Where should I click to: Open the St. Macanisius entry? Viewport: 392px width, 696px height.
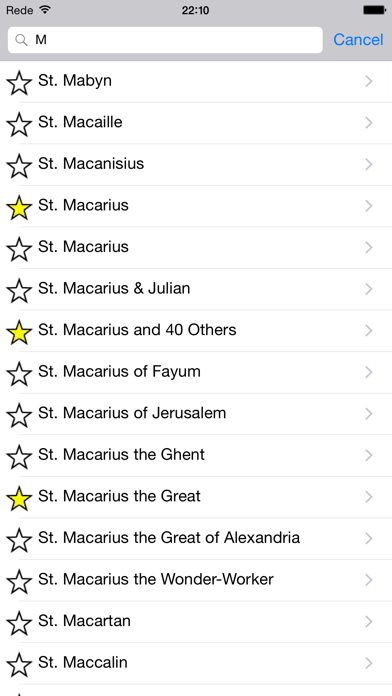(196, 164)
